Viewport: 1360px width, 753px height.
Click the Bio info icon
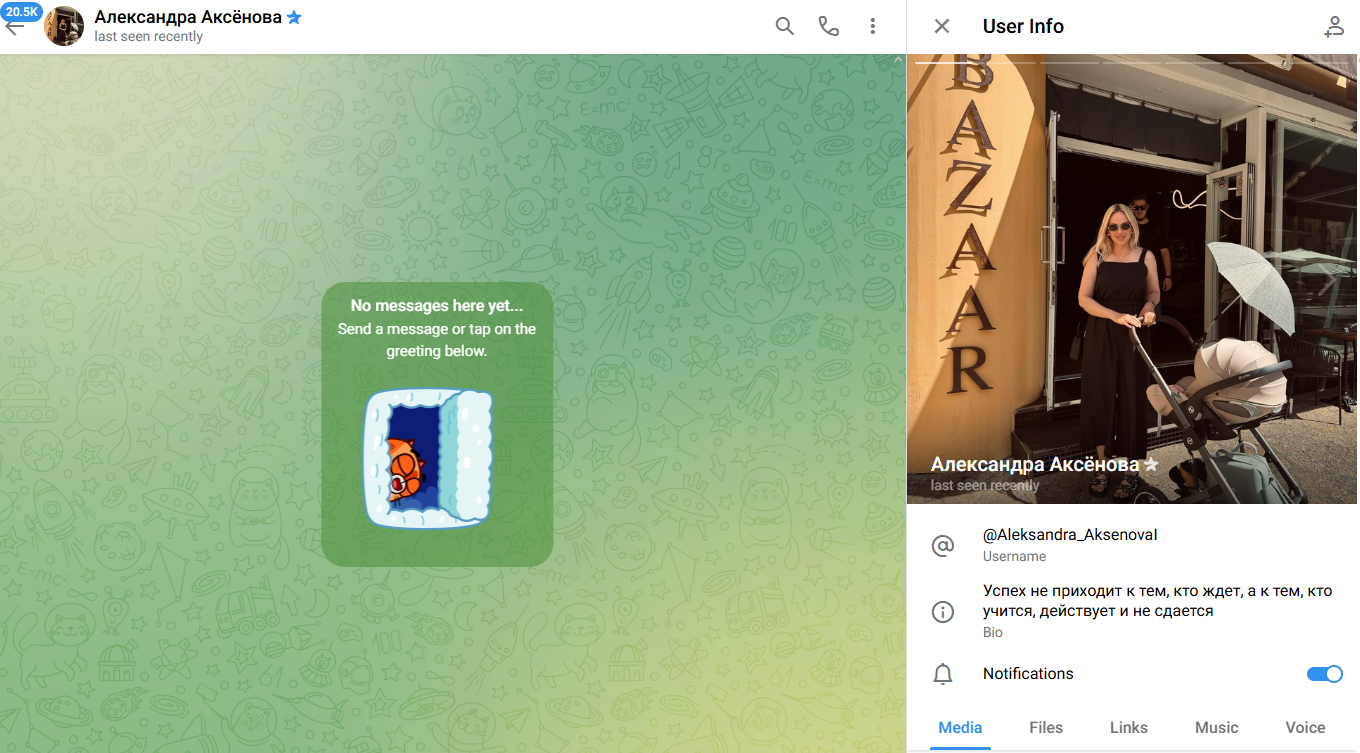942,611
